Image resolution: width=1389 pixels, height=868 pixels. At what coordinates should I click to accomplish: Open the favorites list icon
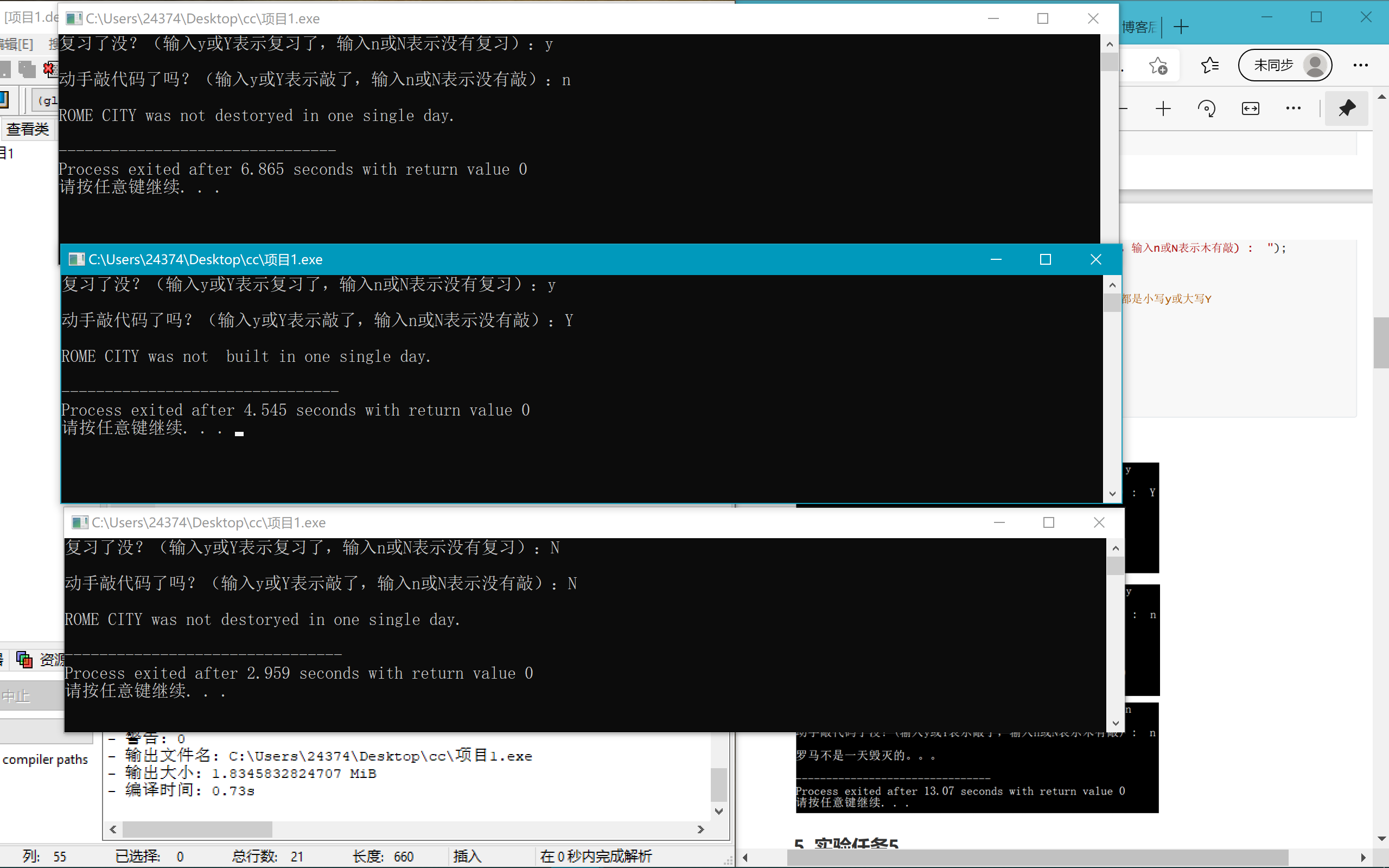coord(1210,66)
